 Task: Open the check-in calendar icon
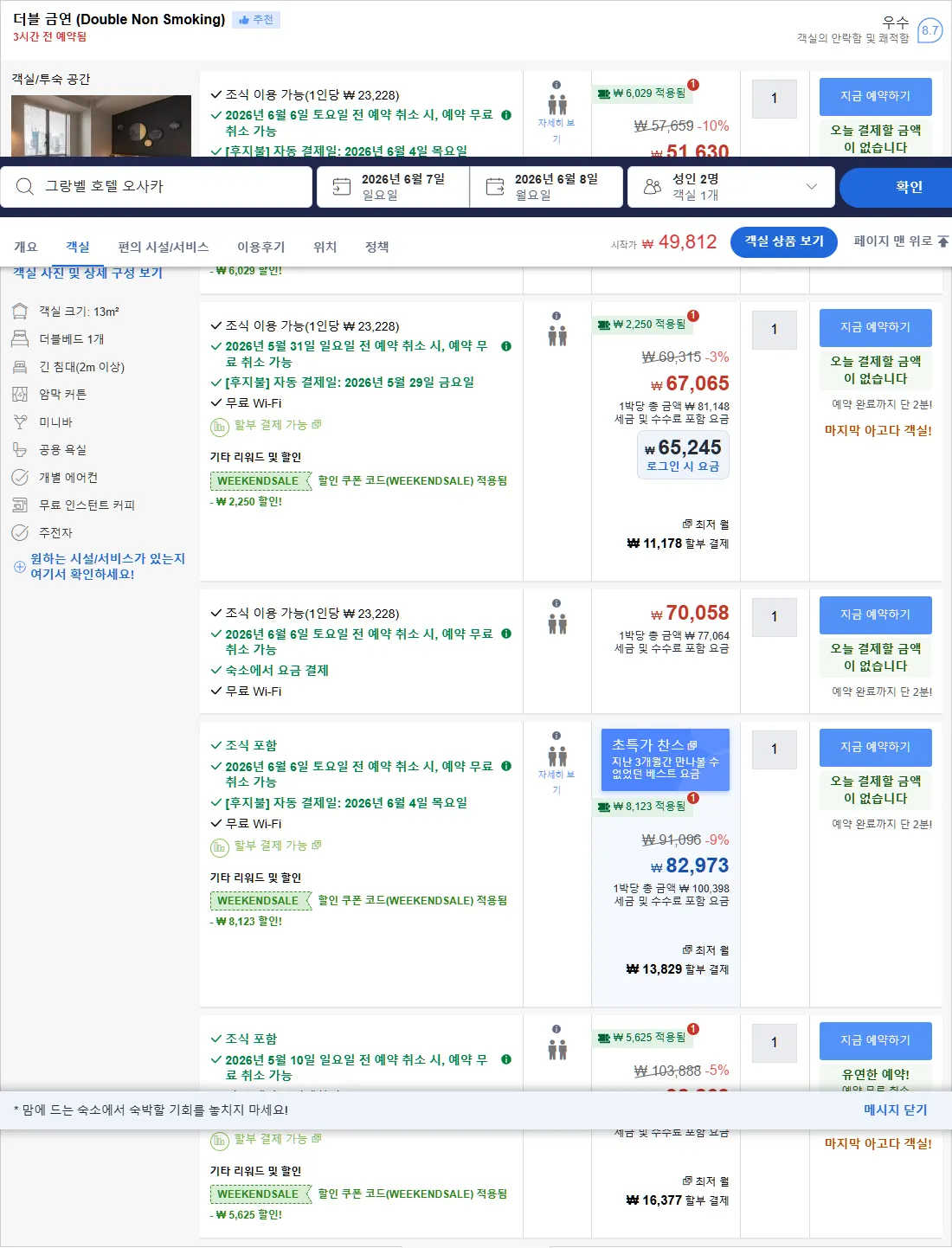point(342,187)
